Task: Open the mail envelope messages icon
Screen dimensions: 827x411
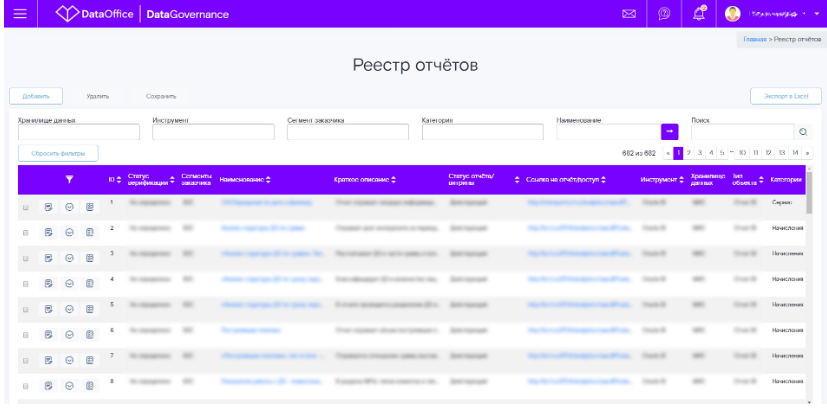Action: 629,14
